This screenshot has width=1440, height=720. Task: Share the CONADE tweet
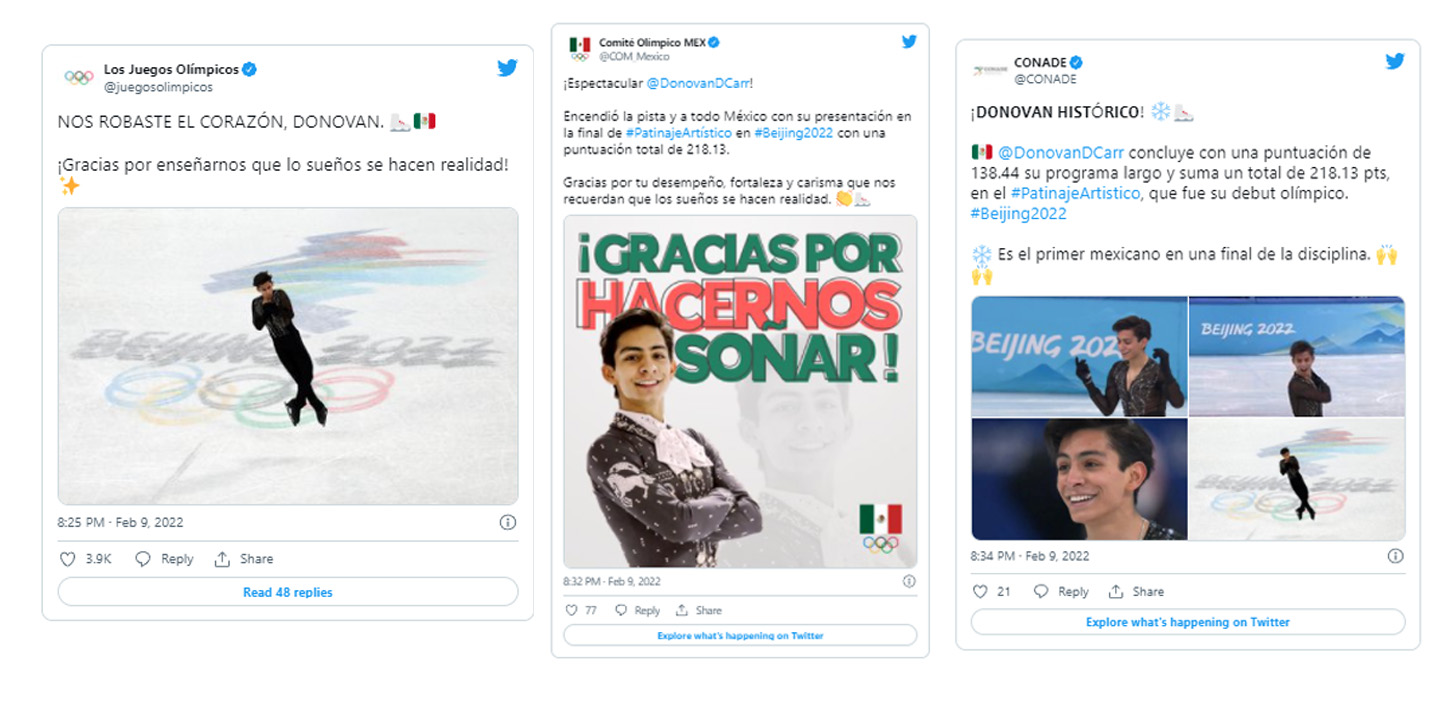pyautogui.click(x=1137, y=591)
